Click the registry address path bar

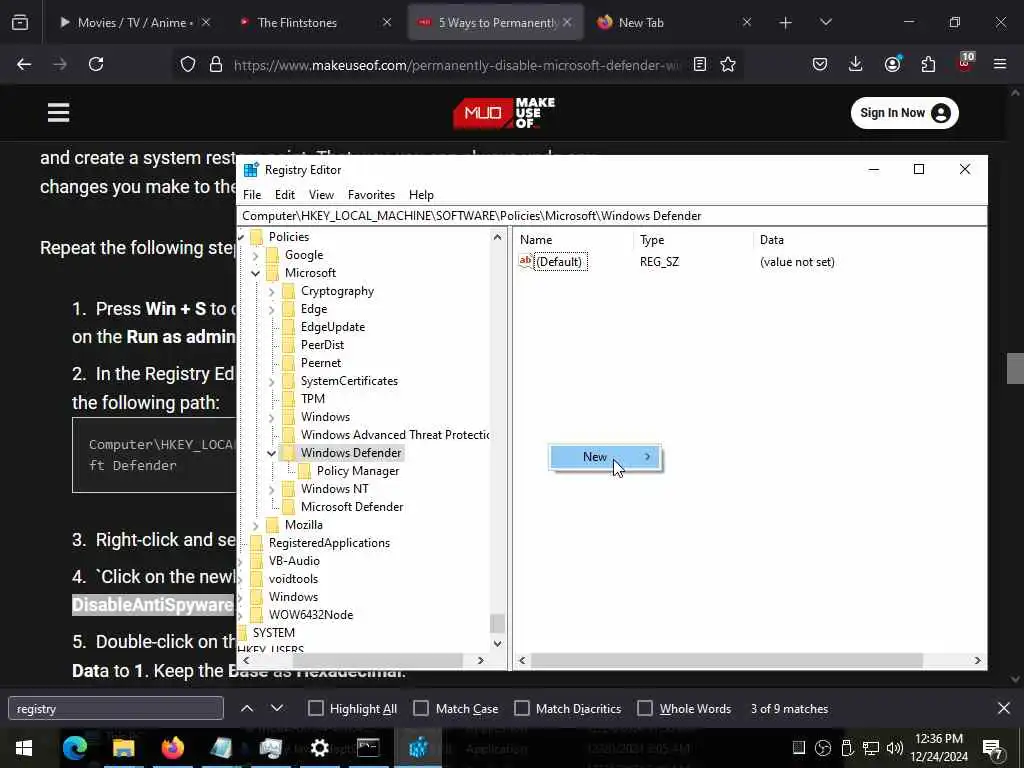[x=612, y=216]
